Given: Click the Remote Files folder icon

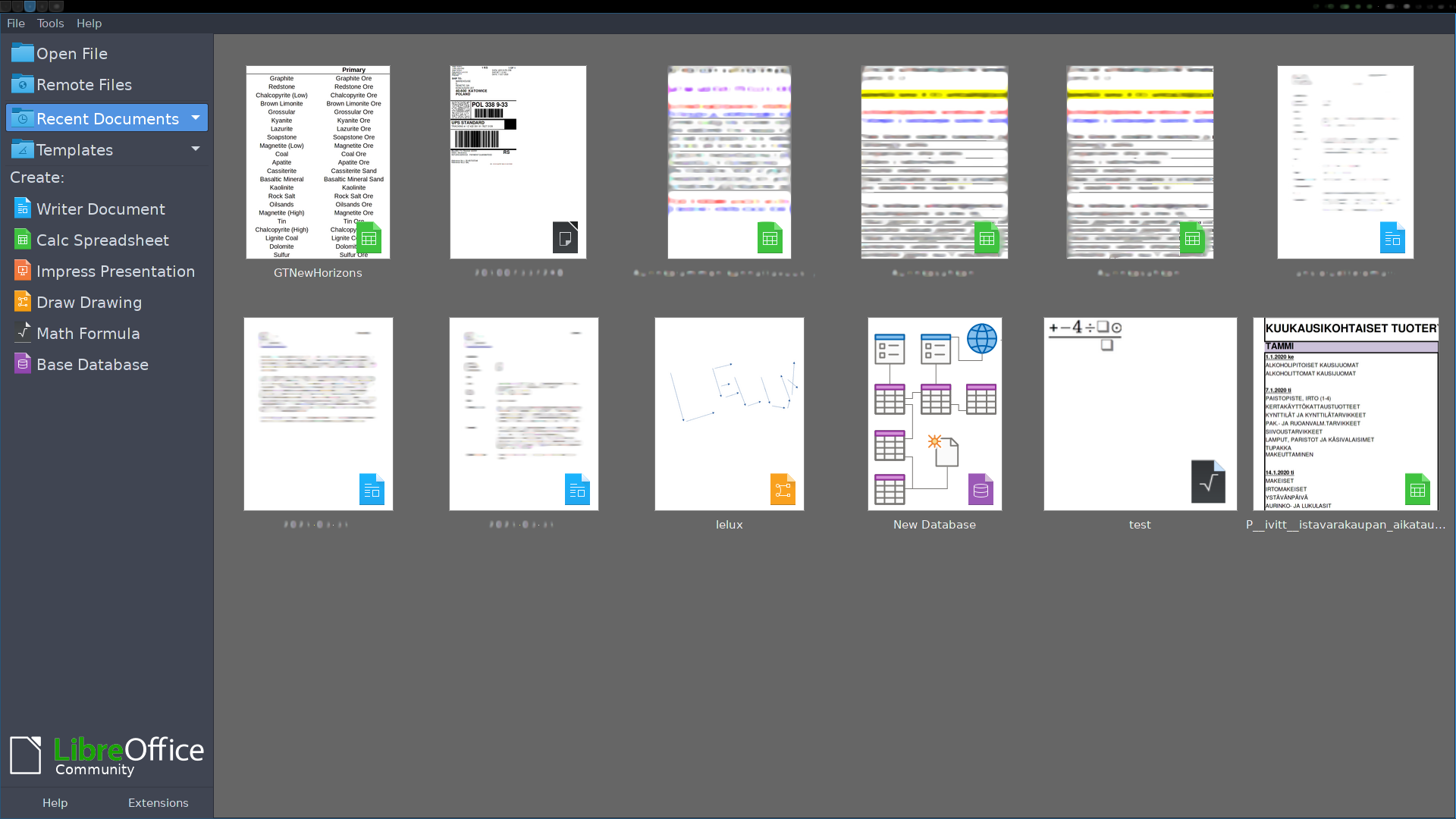Looking at the screenshot, I should click(23, 84).
